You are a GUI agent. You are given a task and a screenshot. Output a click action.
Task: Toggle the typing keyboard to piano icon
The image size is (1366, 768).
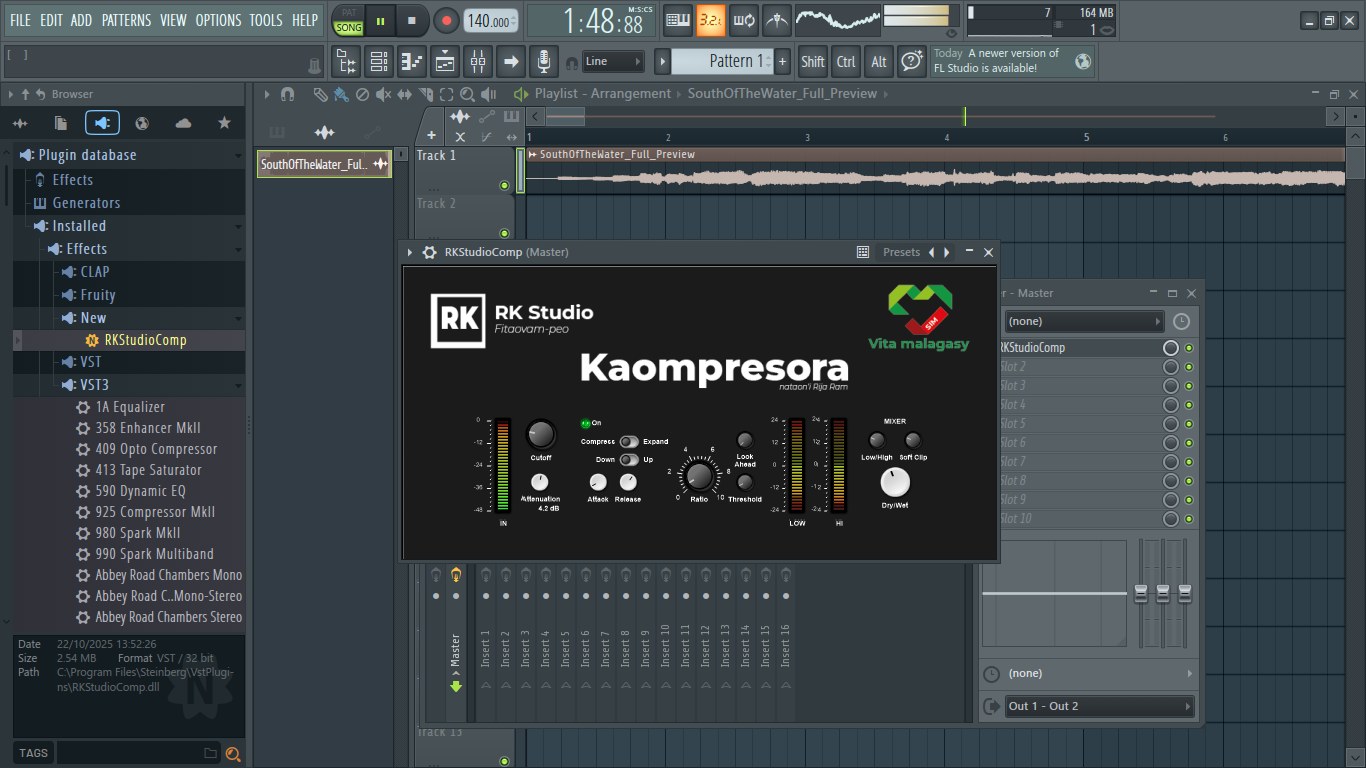(x=678, y=19)
